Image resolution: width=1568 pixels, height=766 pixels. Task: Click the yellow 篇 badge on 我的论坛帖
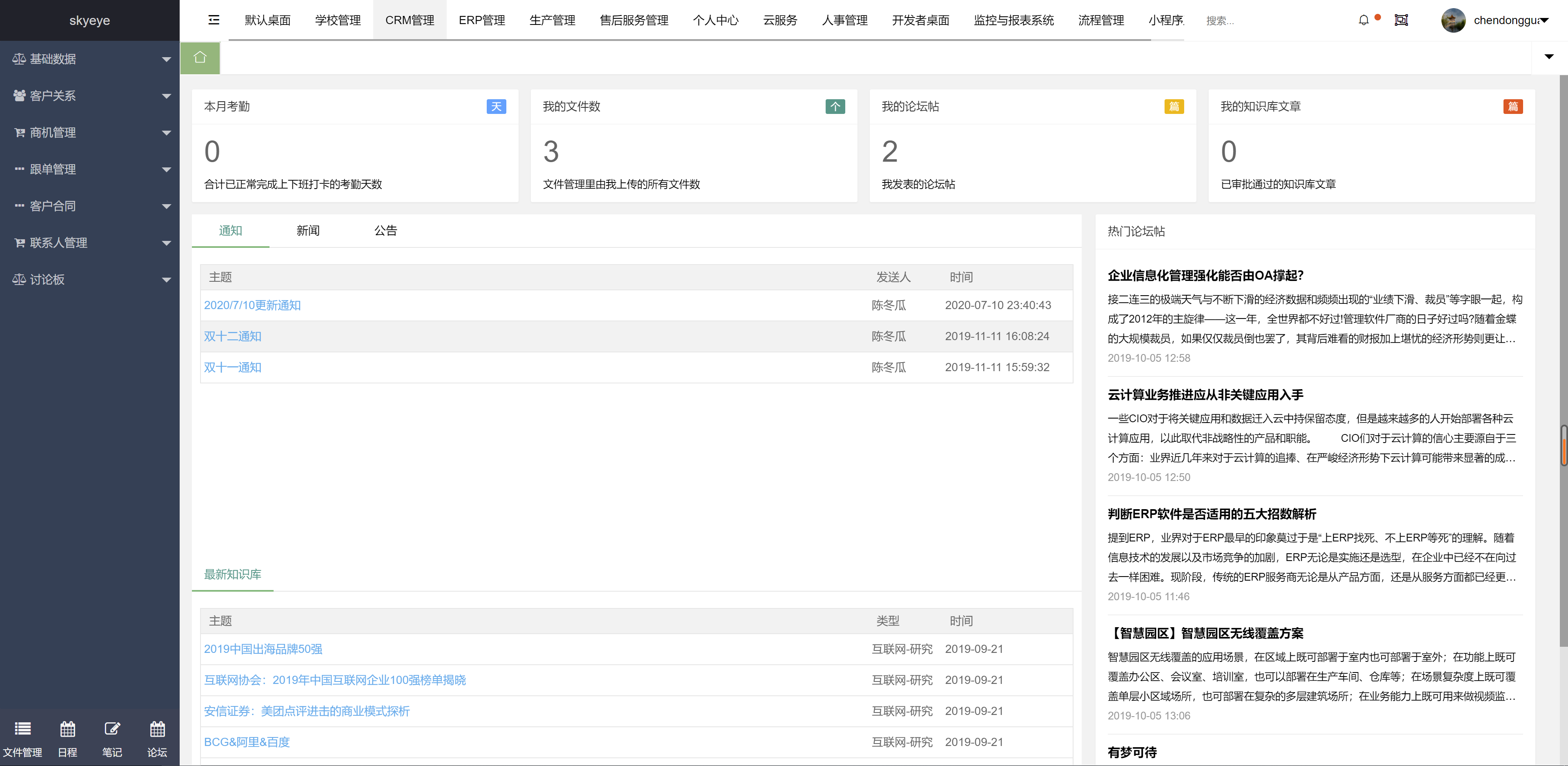point(1174,107)
